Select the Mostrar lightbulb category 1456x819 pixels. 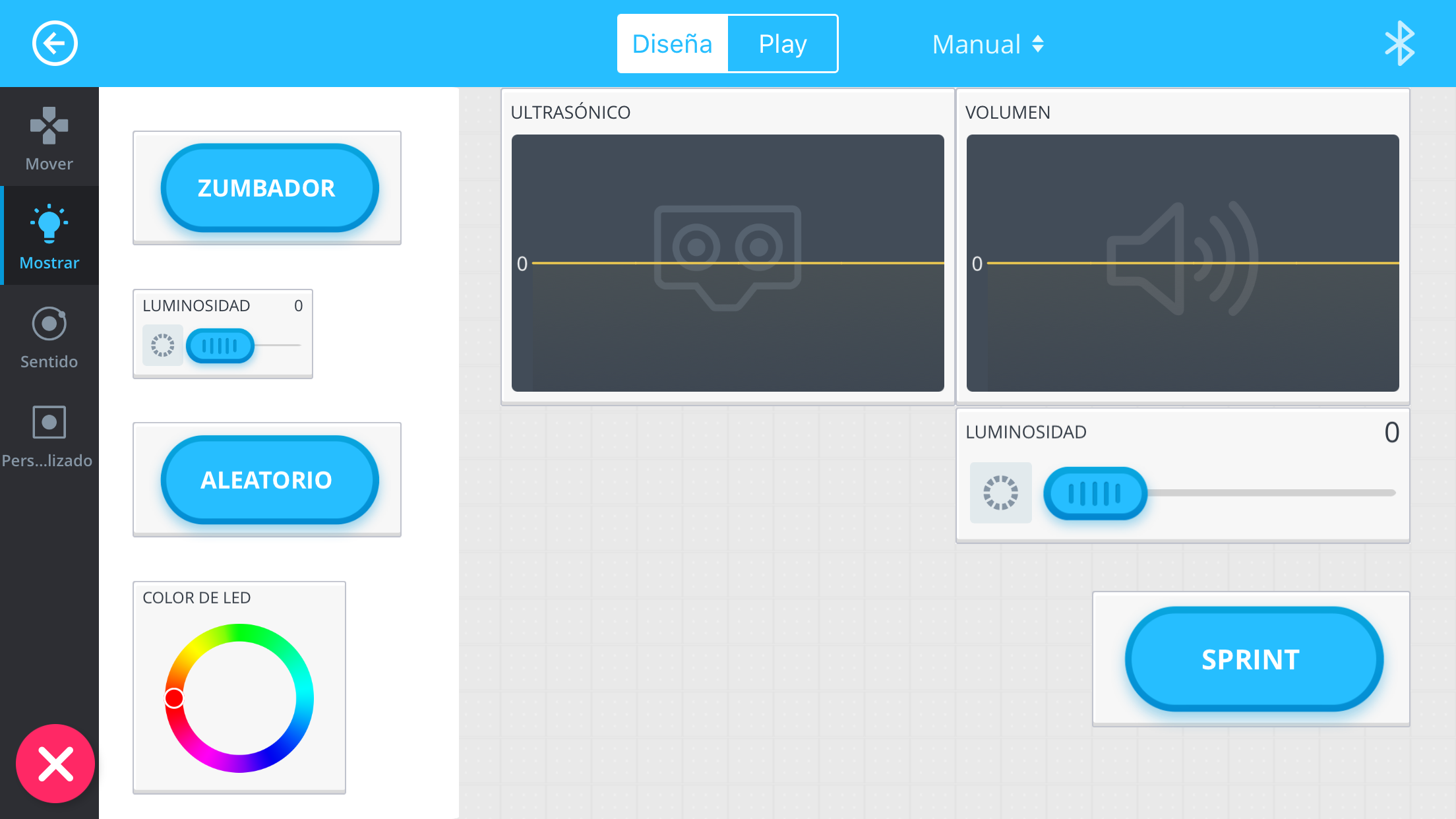tap(49, 236)
